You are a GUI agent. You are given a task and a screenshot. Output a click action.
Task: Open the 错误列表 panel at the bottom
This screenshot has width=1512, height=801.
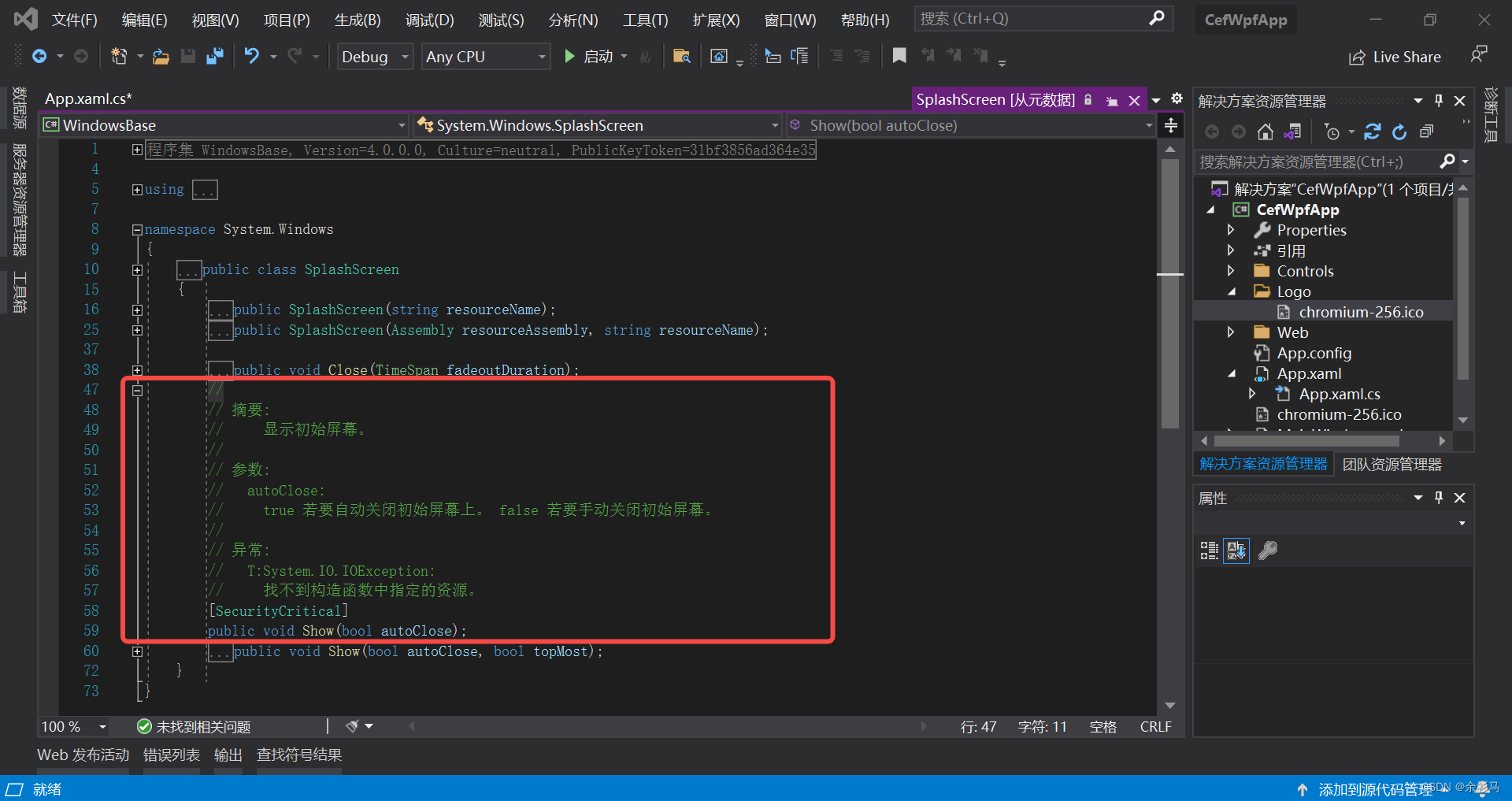[170, 754]
